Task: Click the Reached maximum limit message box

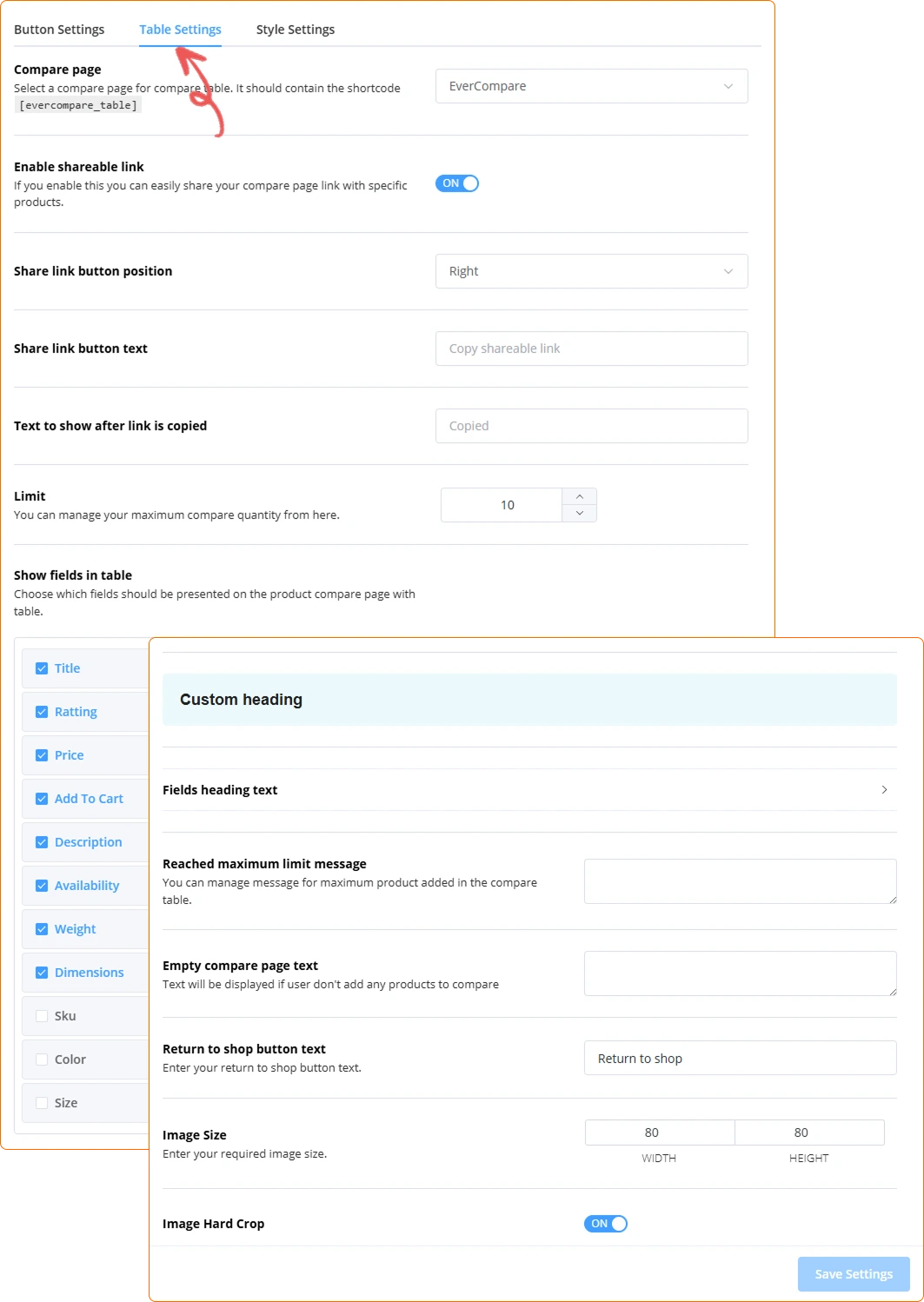Action: pos(740,881)
